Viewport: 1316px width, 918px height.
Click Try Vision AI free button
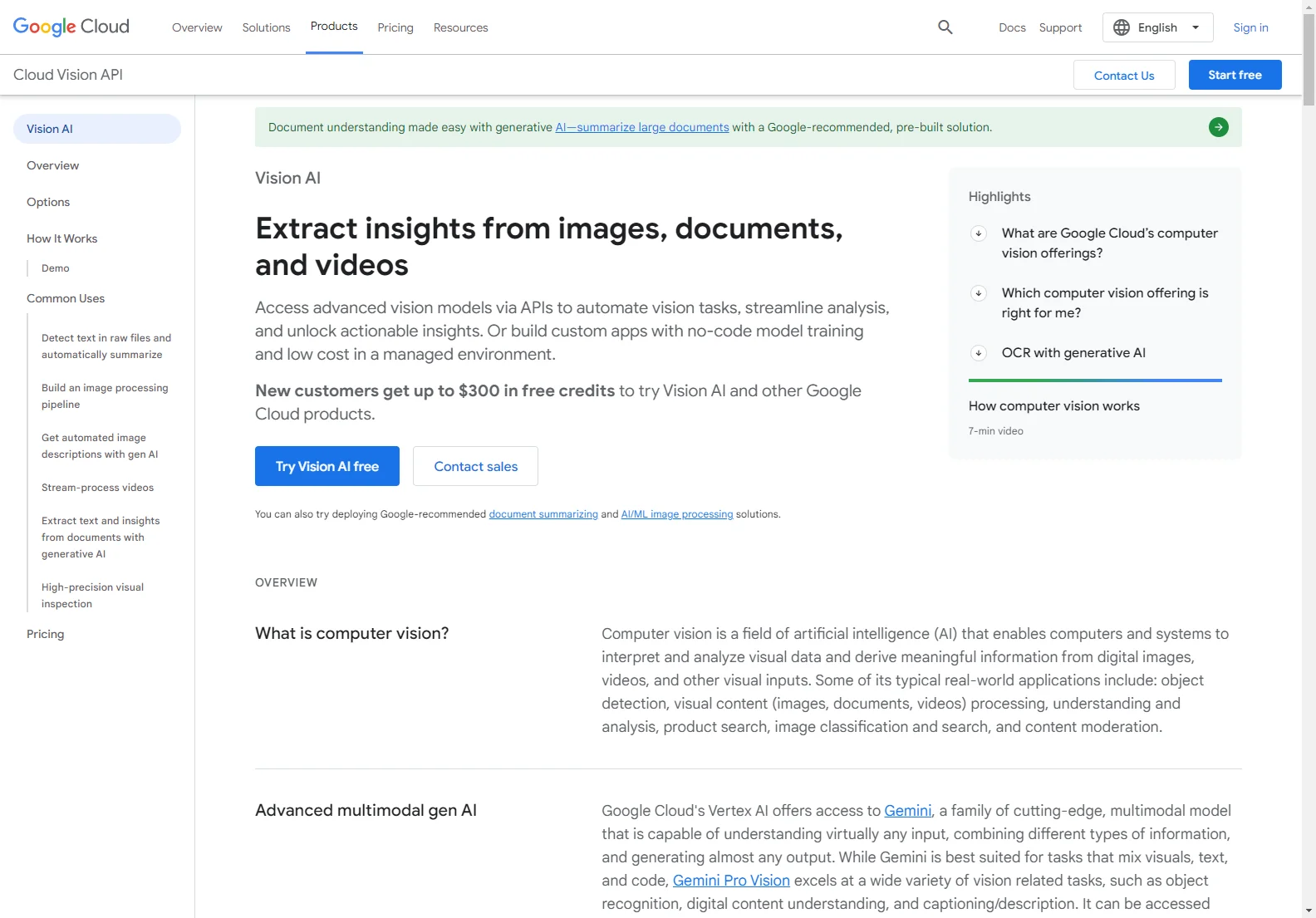[327, 466]
